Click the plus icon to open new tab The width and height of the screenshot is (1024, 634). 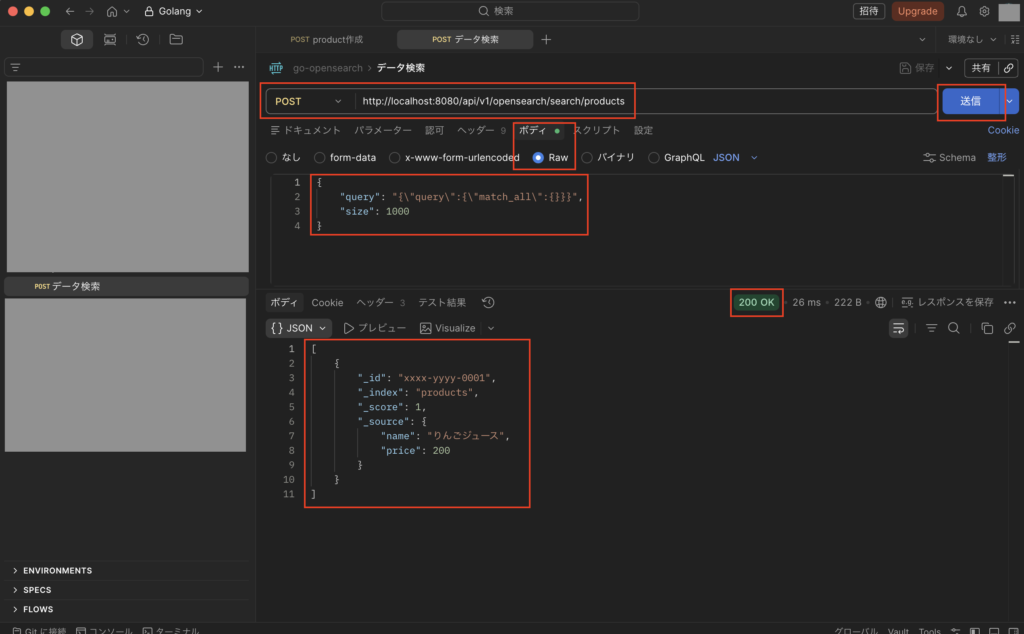546,39
